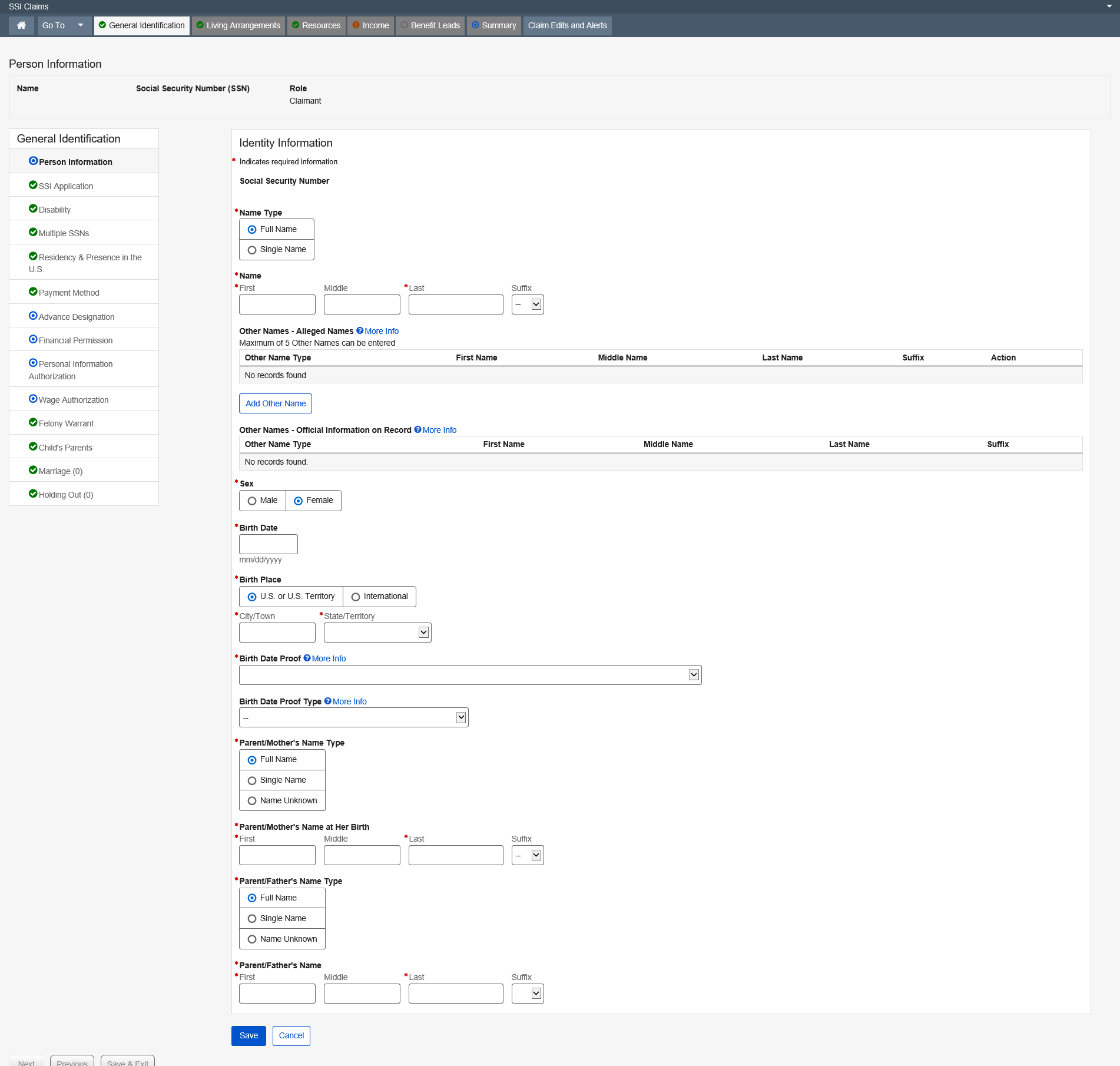1120x1066 pixels.
Task: Click the Marriage (0) checkmark icon
Action: pyautogui.click(x=33, y=470)
